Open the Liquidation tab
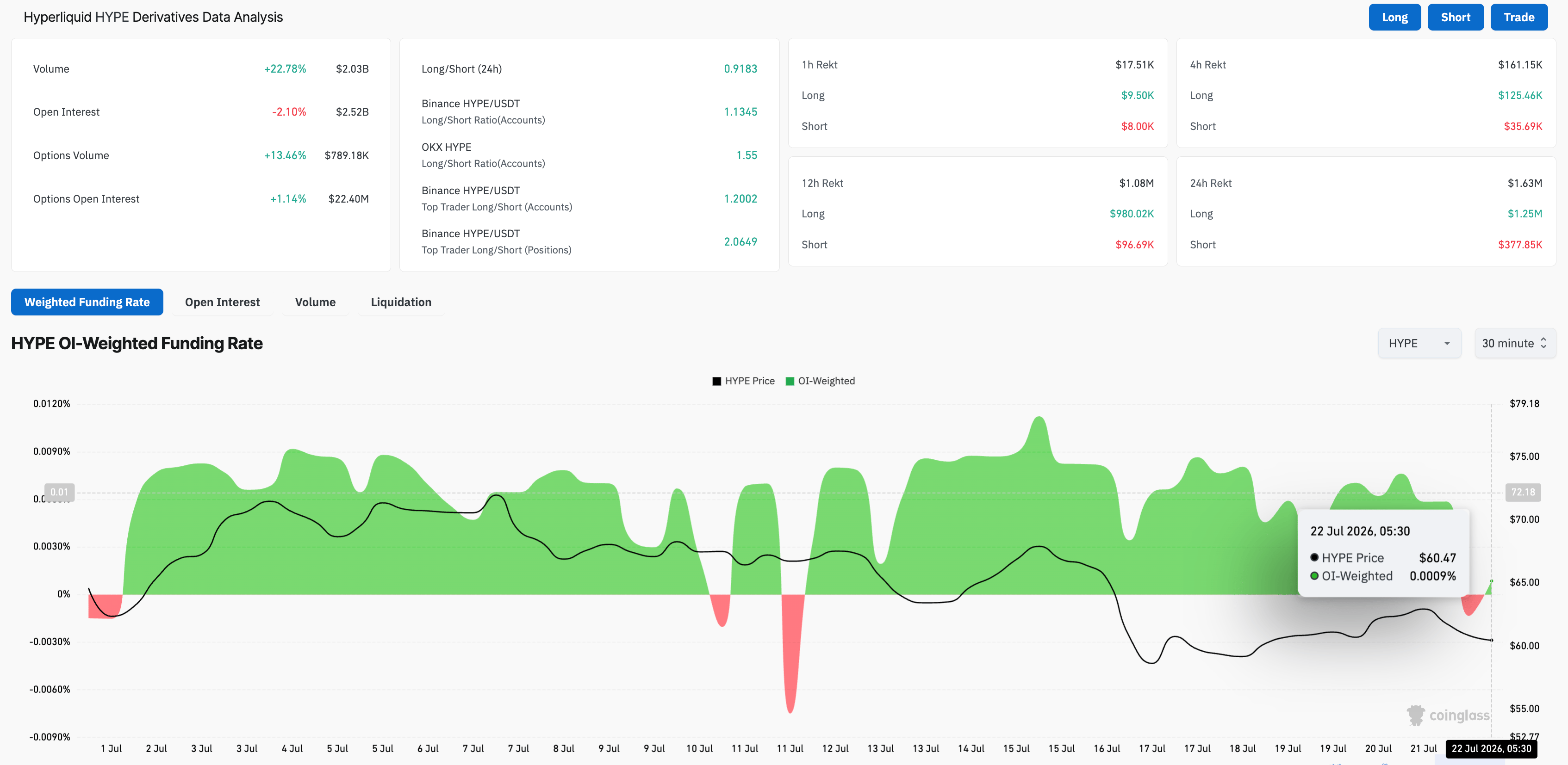The image size is (1568, 765). click(401, 302)
